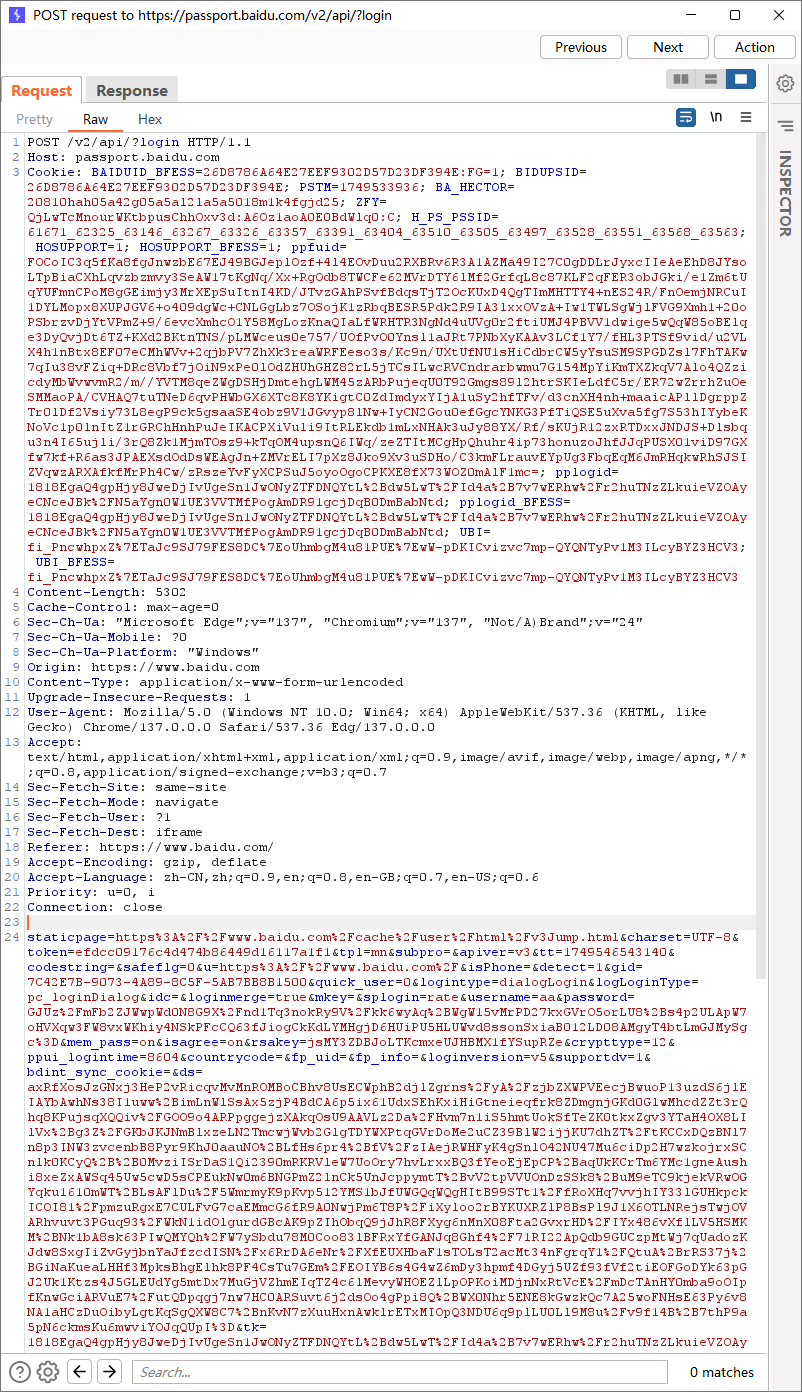Viewport: 802px width, 1392px height.
Task: Go to next search match arrow
Action: (x=109, y=1371)
